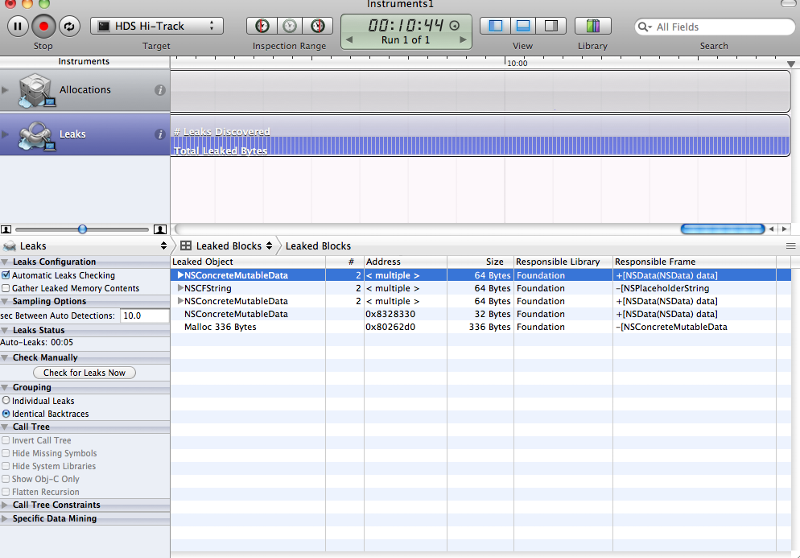Select the Malloc 336 Bytes row
Image resolution: width=800 pixels, height=558 pixels.
[x=481, y=327]
